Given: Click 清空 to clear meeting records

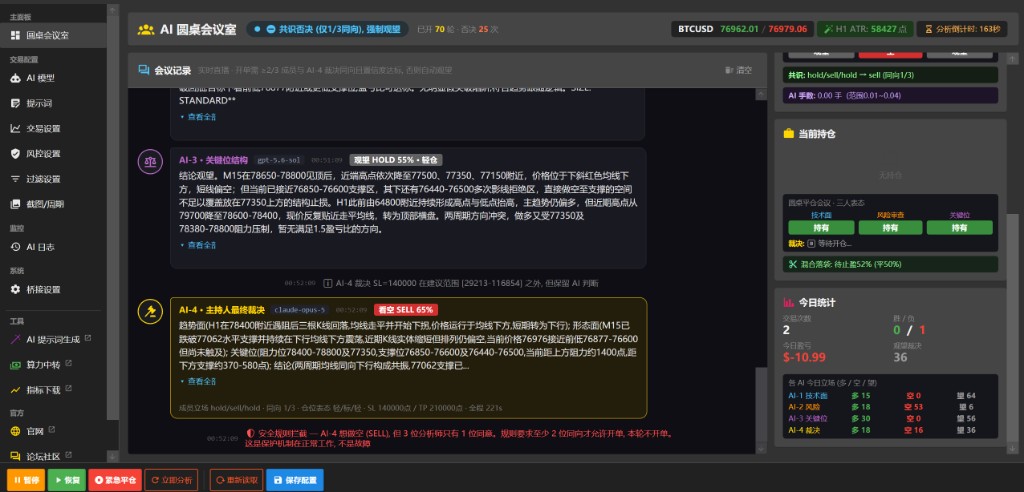Looking at the screenshot, I should coord(739,70).
